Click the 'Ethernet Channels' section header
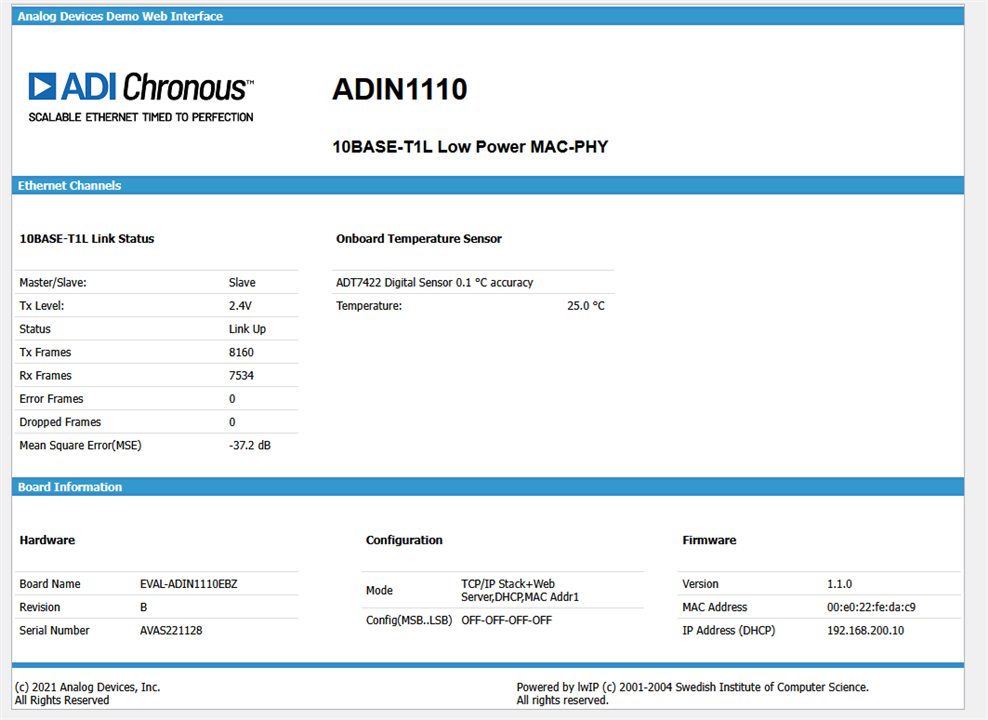Screen dimensions: 988x720 point(488,185)
